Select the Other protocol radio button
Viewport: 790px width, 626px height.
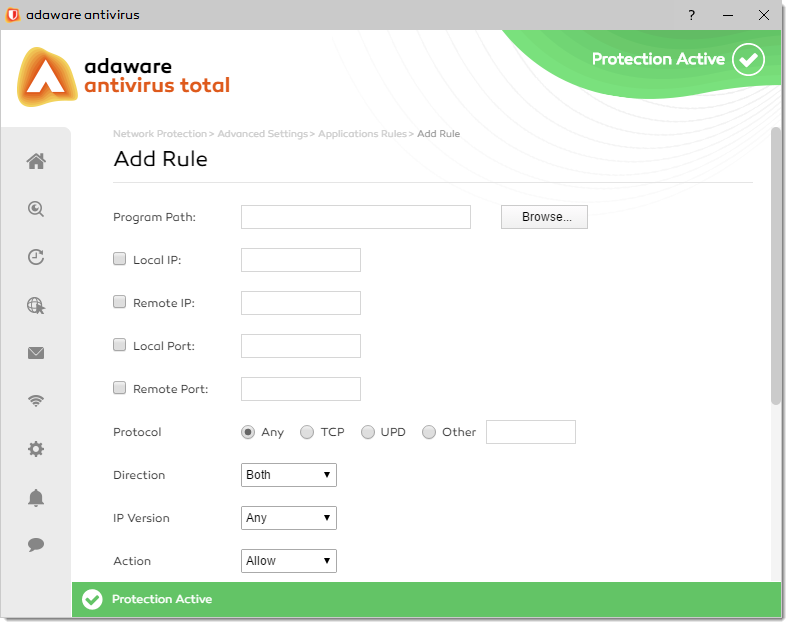tap(429, 432)
